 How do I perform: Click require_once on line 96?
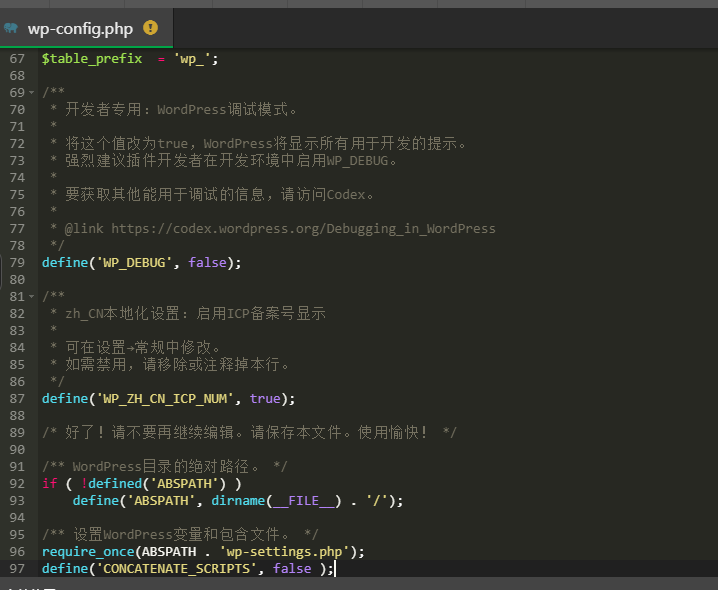point(88,552)
